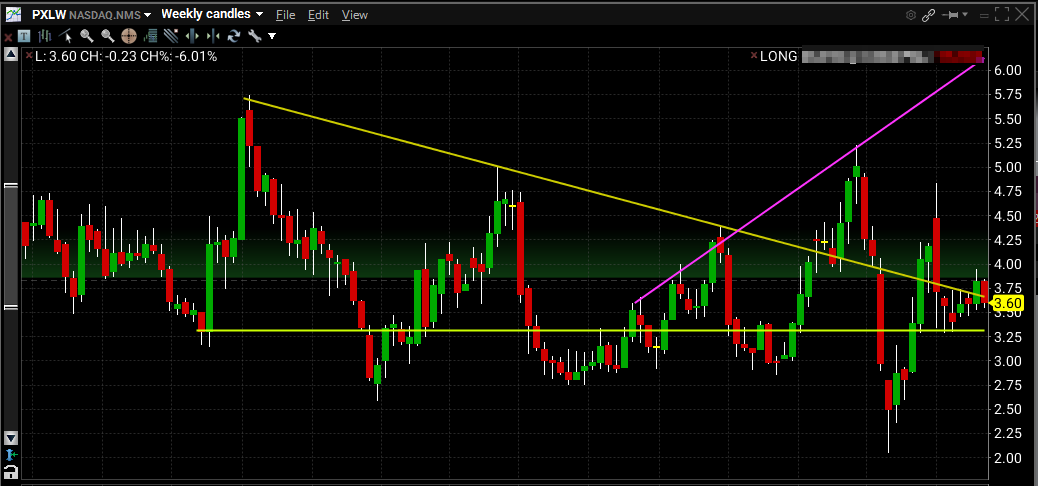The height and width of the screenshot is (486, 1038).
Task: Open the wrench chart settings
Action: 254,36
